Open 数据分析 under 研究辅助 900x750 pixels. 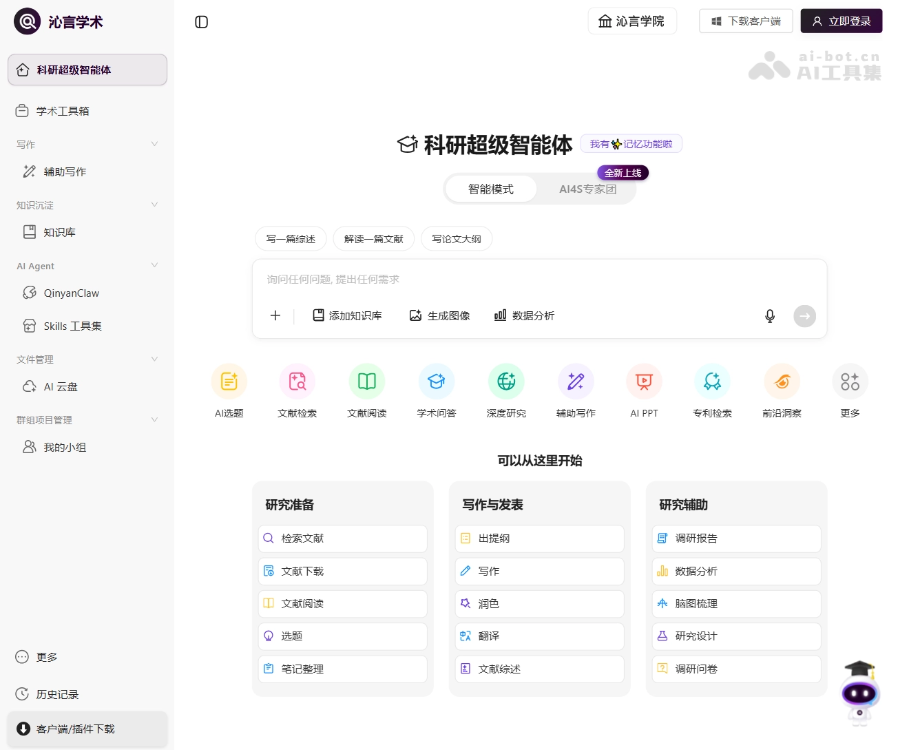(x=736, y=571)
